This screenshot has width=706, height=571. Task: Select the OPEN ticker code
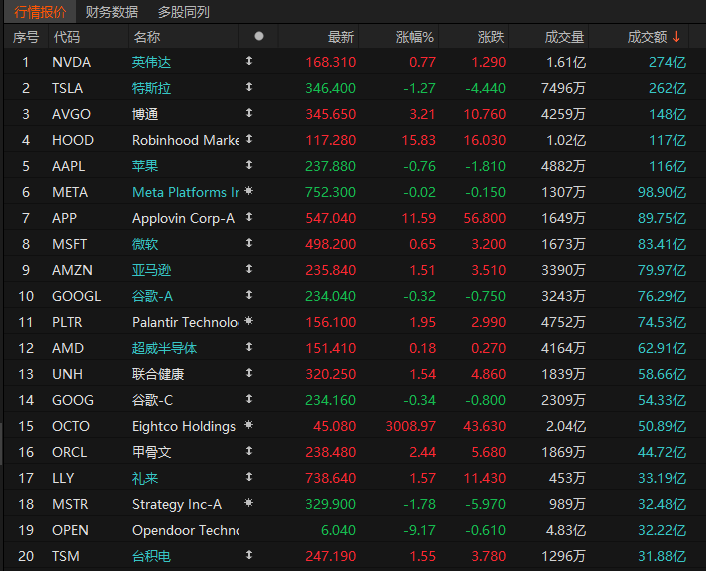[x=70, y=530]
